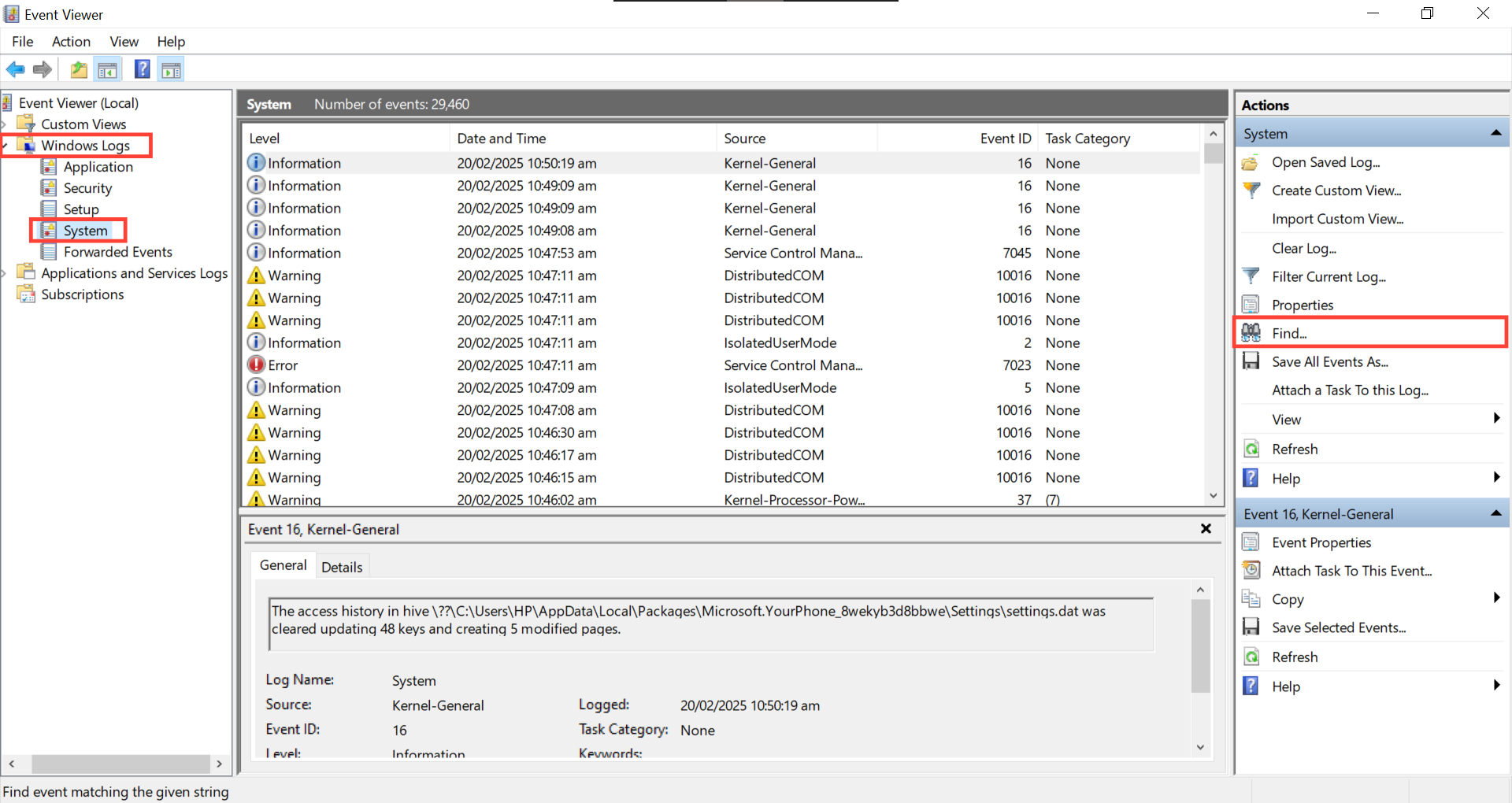This screenshot has height=803, width=1512.
Task: Click the Save All Events As disk icon
Action: [x=1251, y=361]
